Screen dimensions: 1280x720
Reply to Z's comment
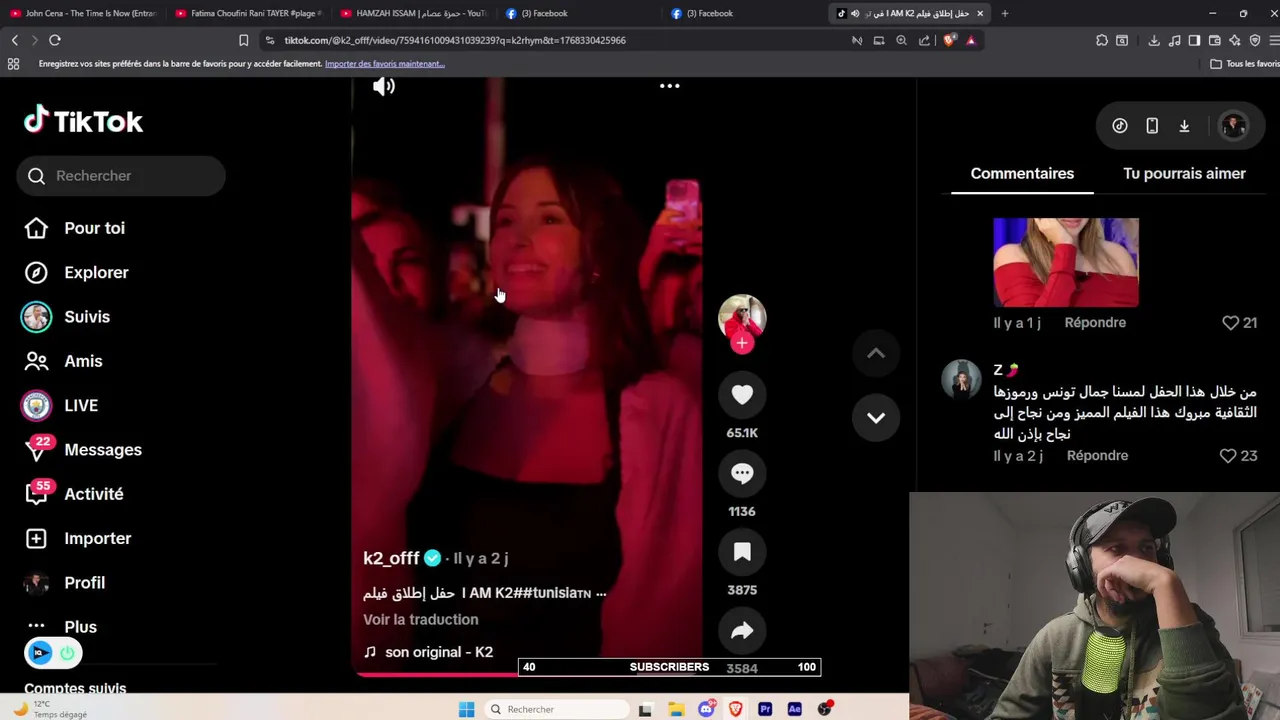[x=1097, y=456]
